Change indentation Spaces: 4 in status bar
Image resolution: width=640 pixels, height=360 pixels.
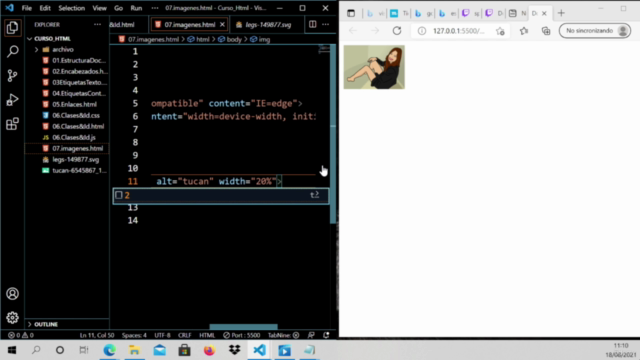pos(134,335)
